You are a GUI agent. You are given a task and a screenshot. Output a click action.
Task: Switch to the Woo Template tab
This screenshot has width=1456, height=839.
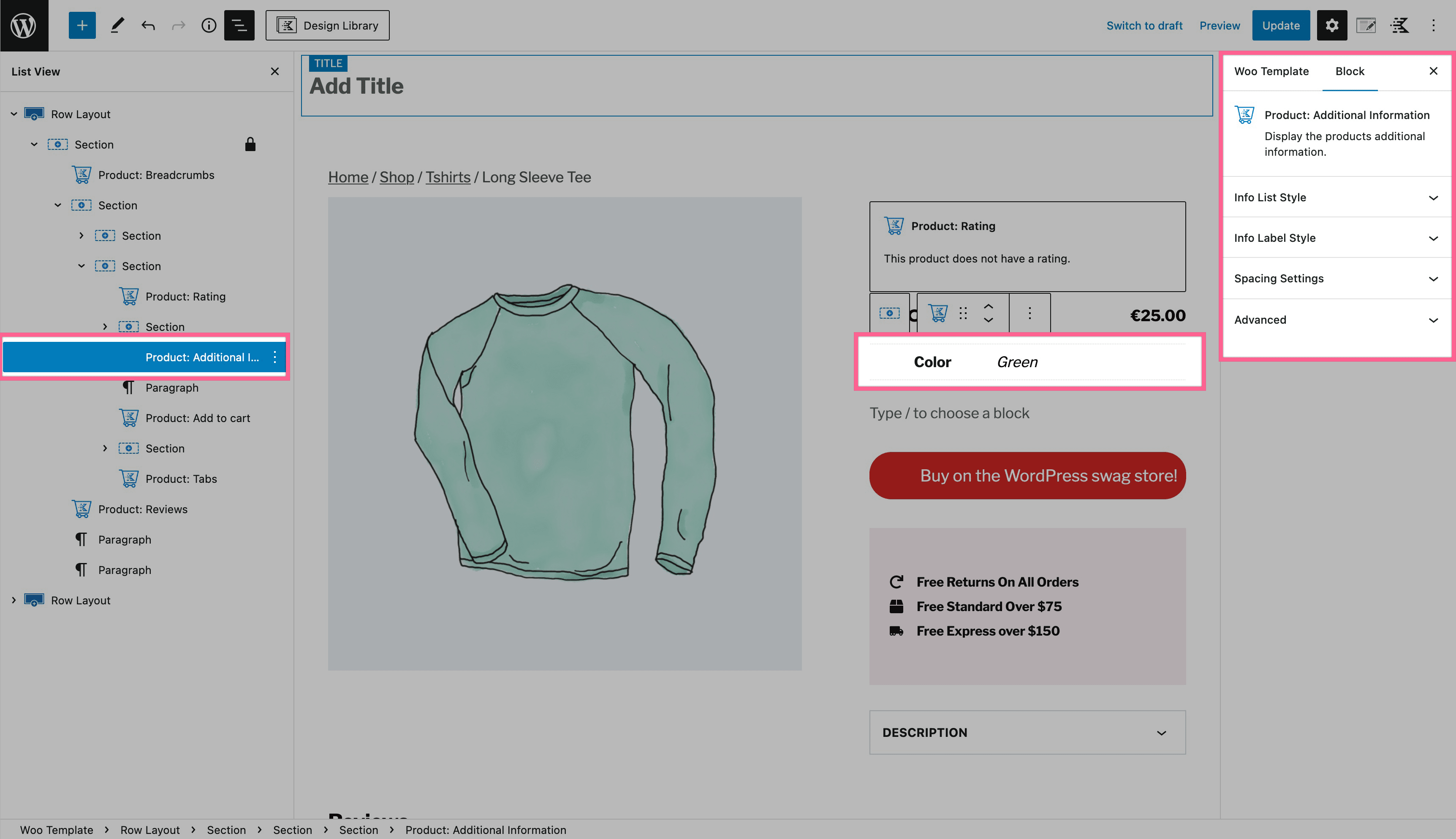pos(1271,71)
